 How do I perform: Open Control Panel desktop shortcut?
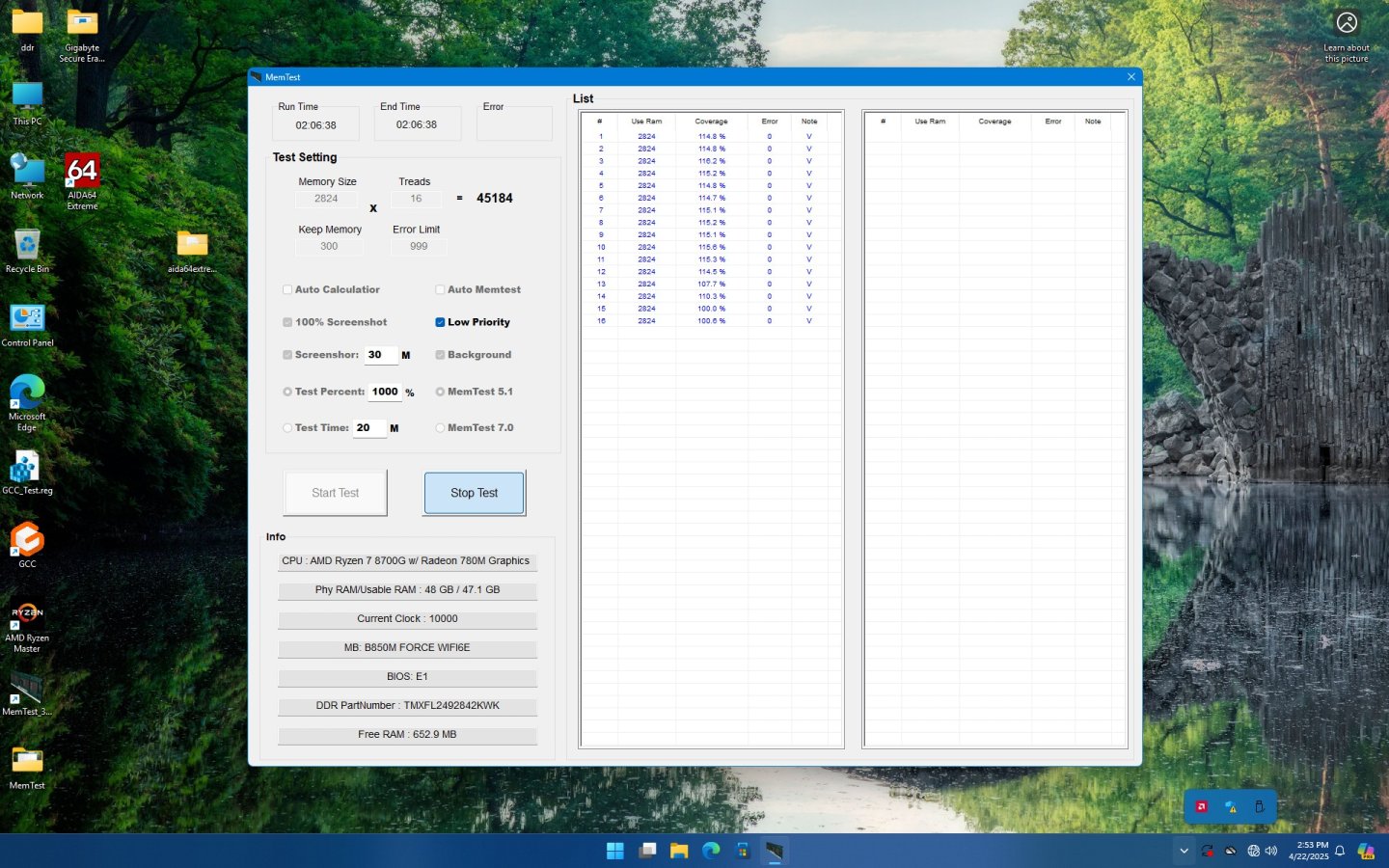coord(27,325)
